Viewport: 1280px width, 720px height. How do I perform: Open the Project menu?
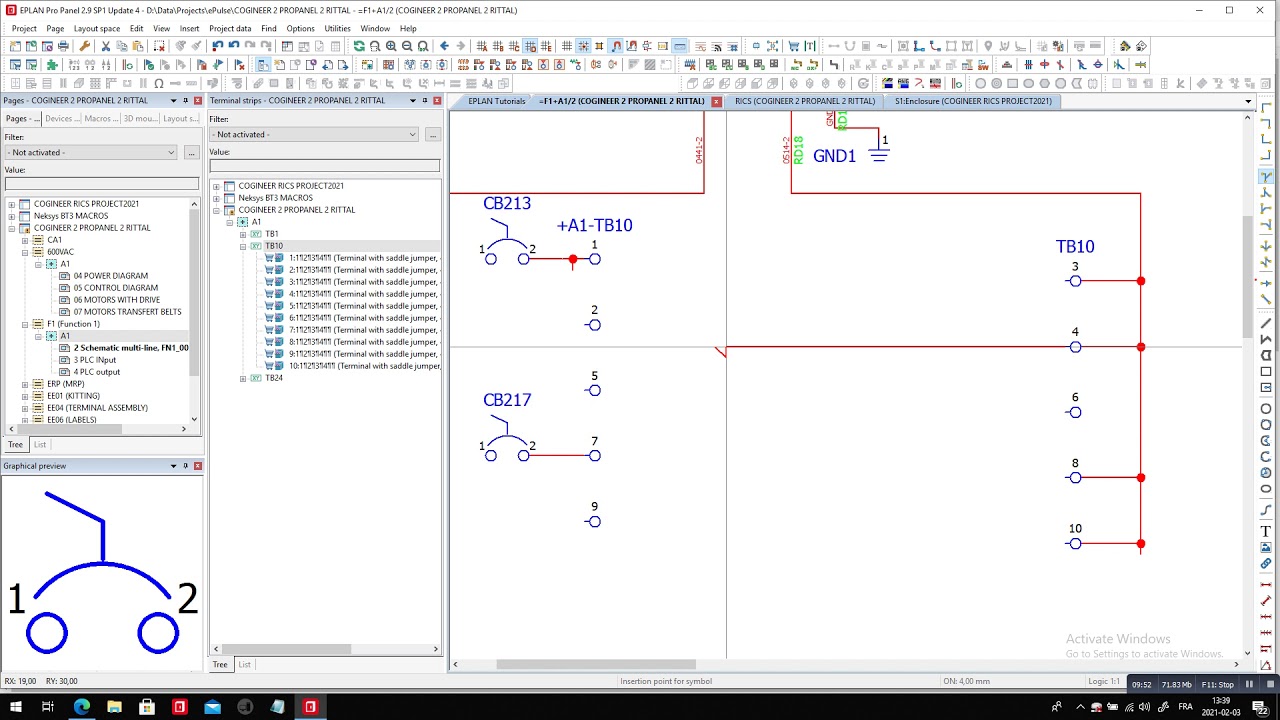pyautogui.click(x=24, y=28)
